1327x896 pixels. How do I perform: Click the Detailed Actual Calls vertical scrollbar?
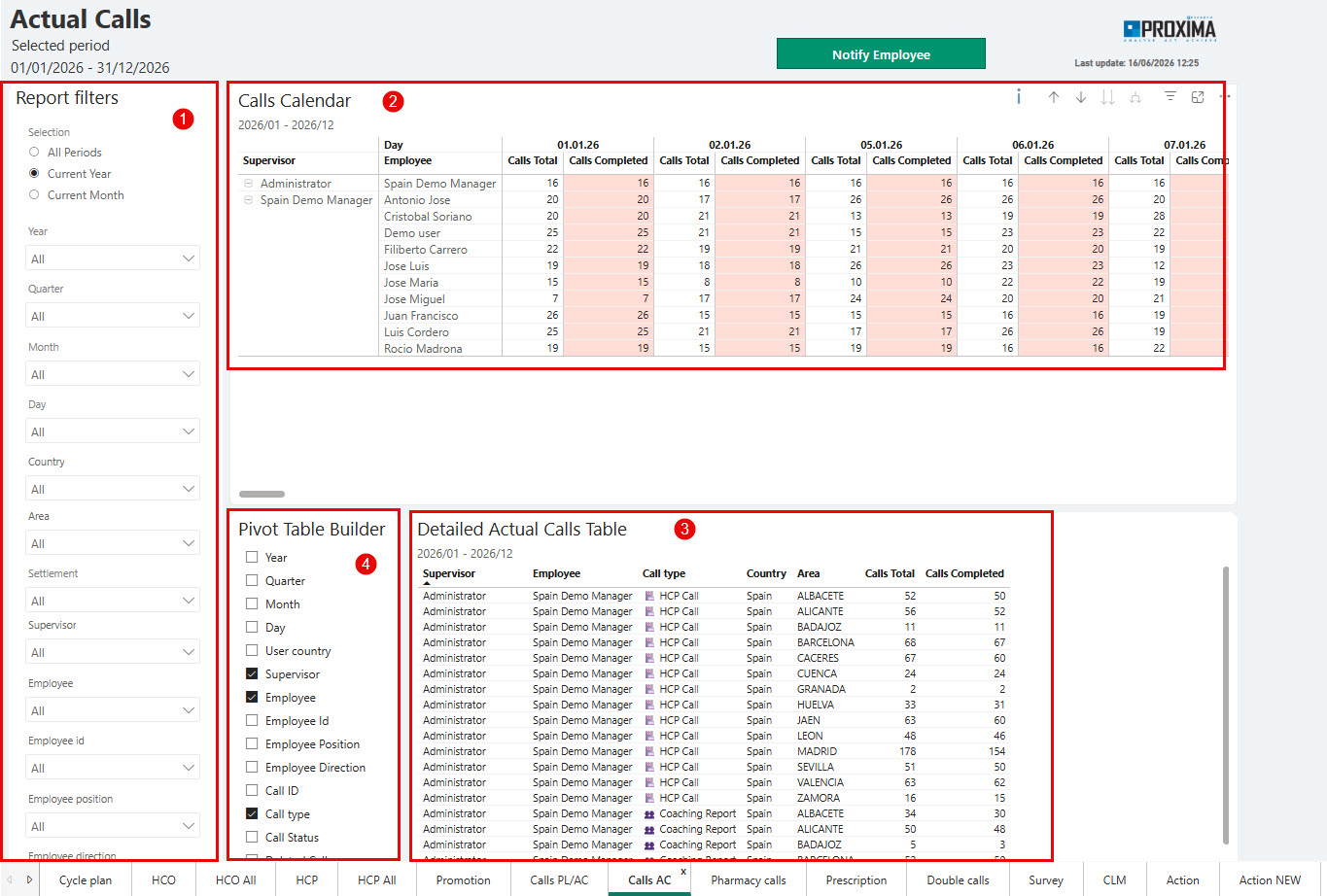(1225, 706)
